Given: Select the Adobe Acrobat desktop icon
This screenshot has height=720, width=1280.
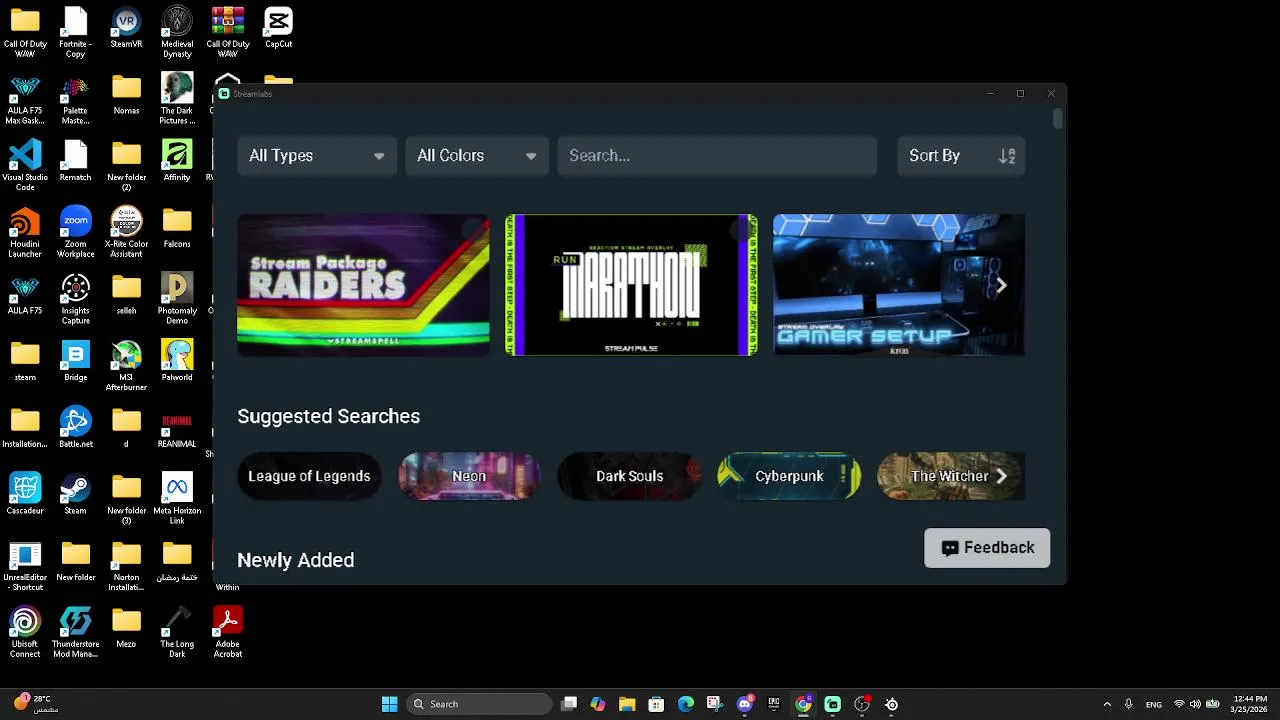Looking at the screenshot, I should click(228, 633).
